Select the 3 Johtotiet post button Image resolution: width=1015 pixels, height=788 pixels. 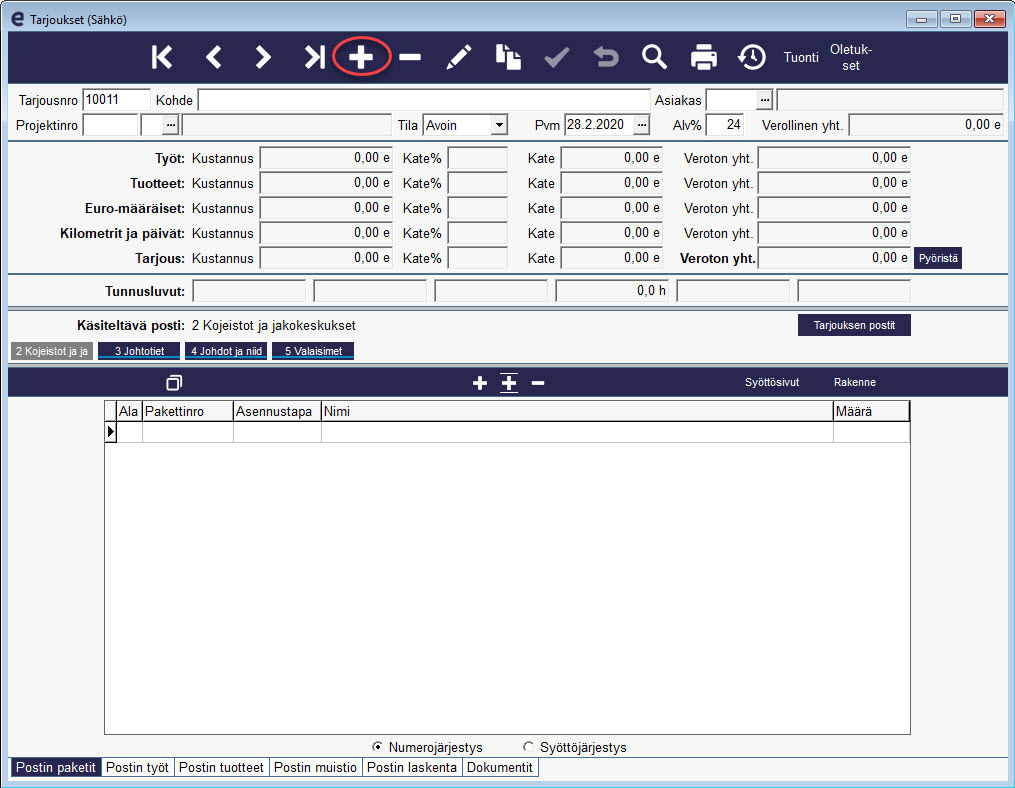(139, 351)
